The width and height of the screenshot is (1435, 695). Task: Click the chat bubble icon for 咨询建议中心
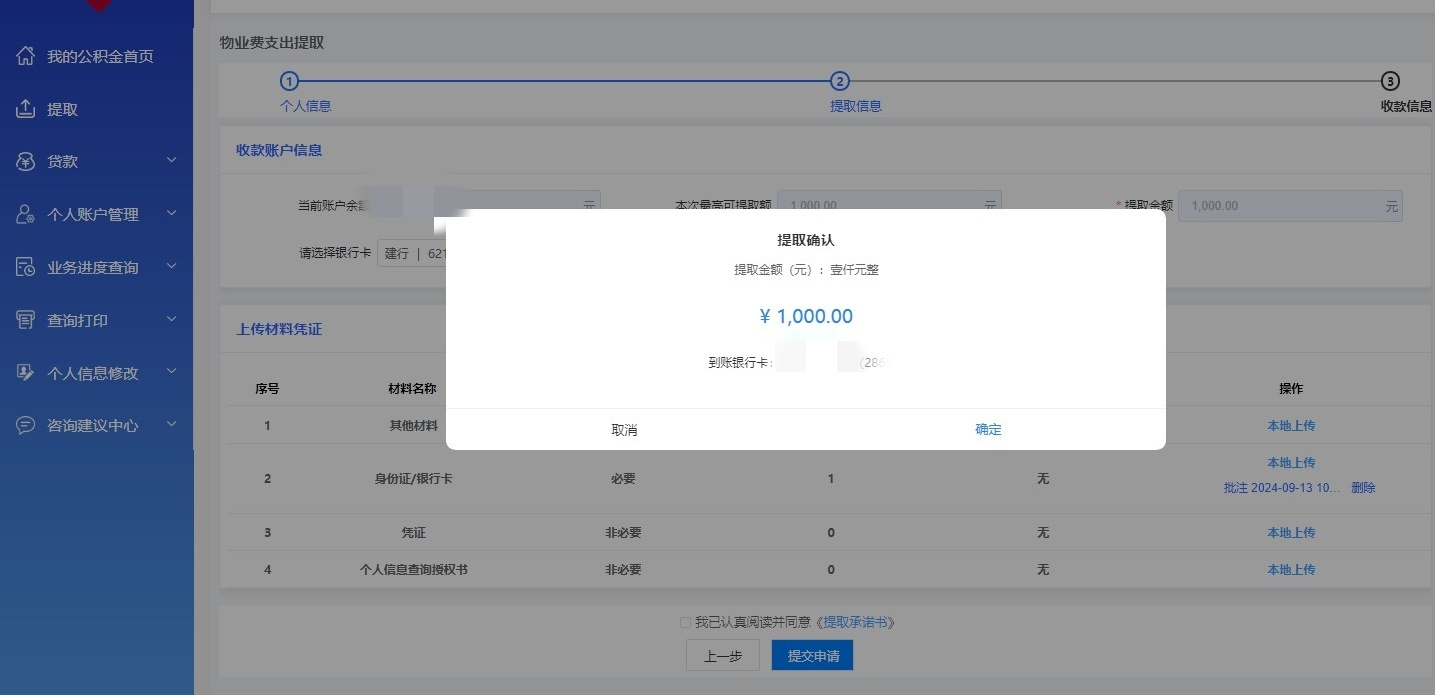tap(26, 425)
